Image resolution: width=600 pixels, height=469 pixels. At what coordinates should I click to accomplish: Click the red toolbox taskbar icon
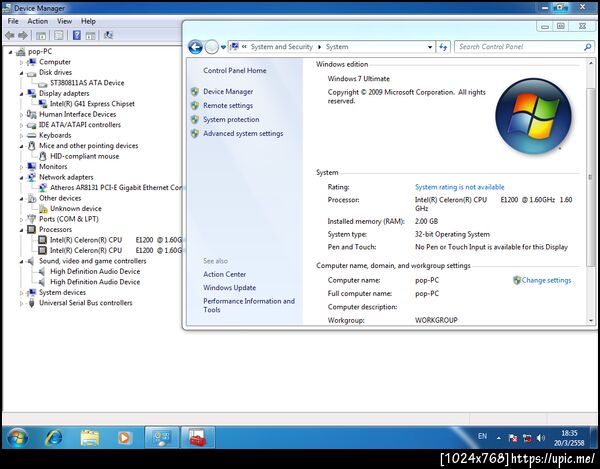(x=198, y=437)
